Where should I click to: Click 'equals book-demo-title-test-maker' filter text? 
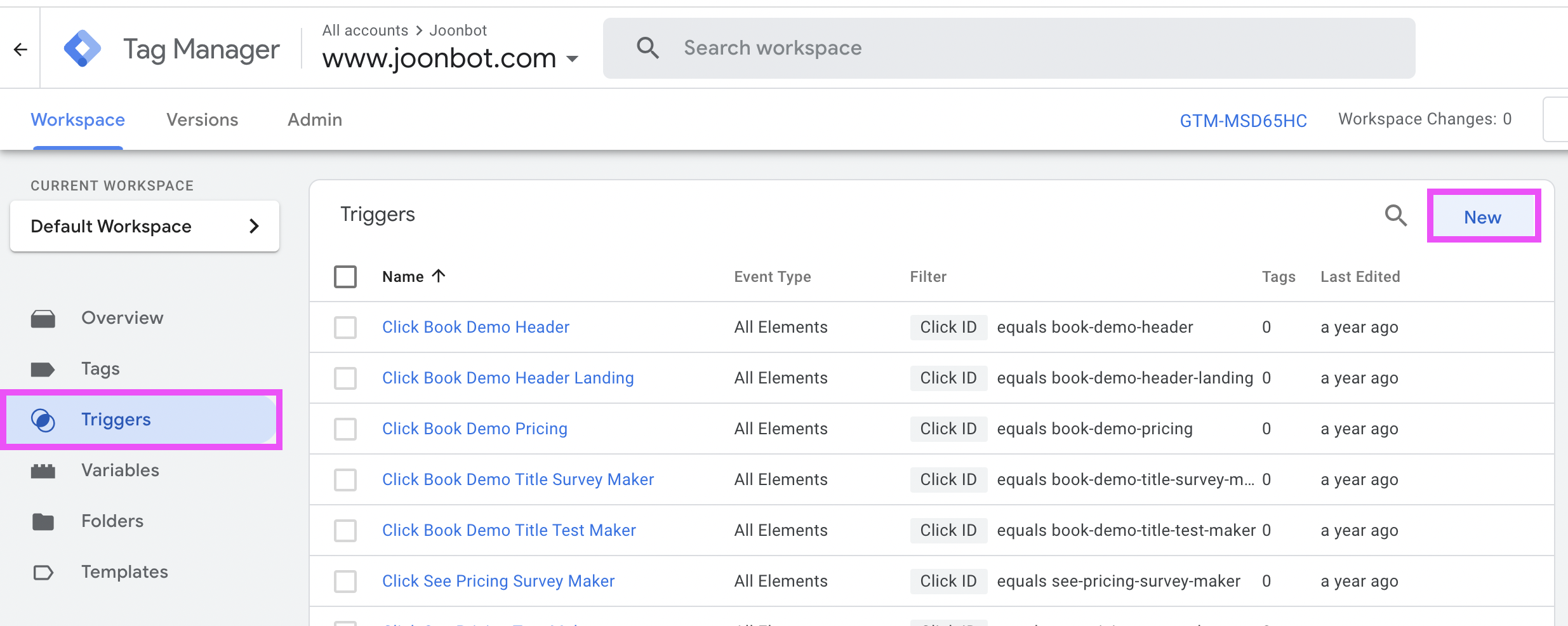click(x=1126, y=530)
